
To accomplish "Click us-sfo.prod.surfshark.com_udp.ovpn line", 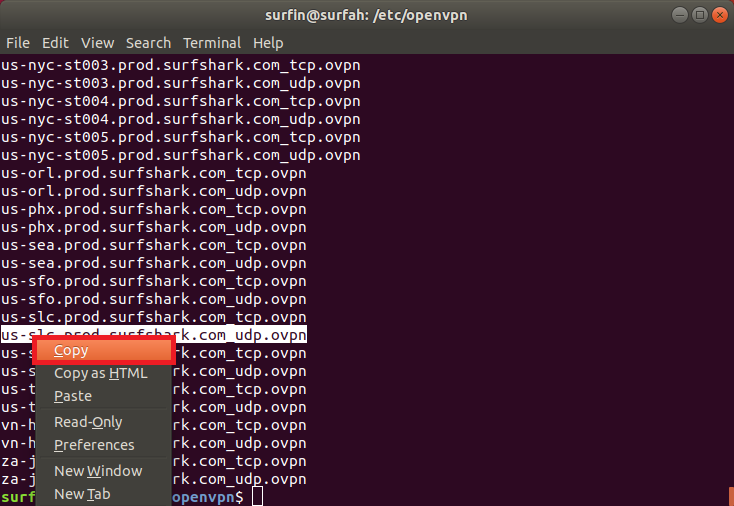I will click(154, 300).
